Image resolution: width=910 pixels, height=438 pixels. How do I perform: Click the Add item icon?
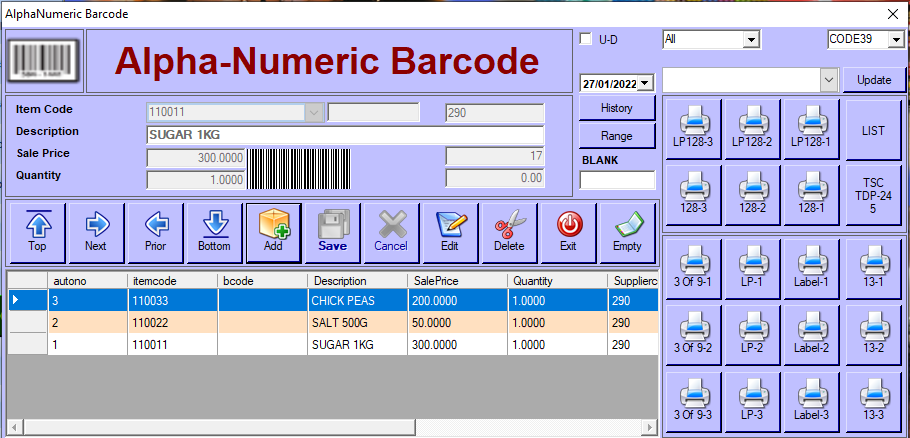(273, 224)
